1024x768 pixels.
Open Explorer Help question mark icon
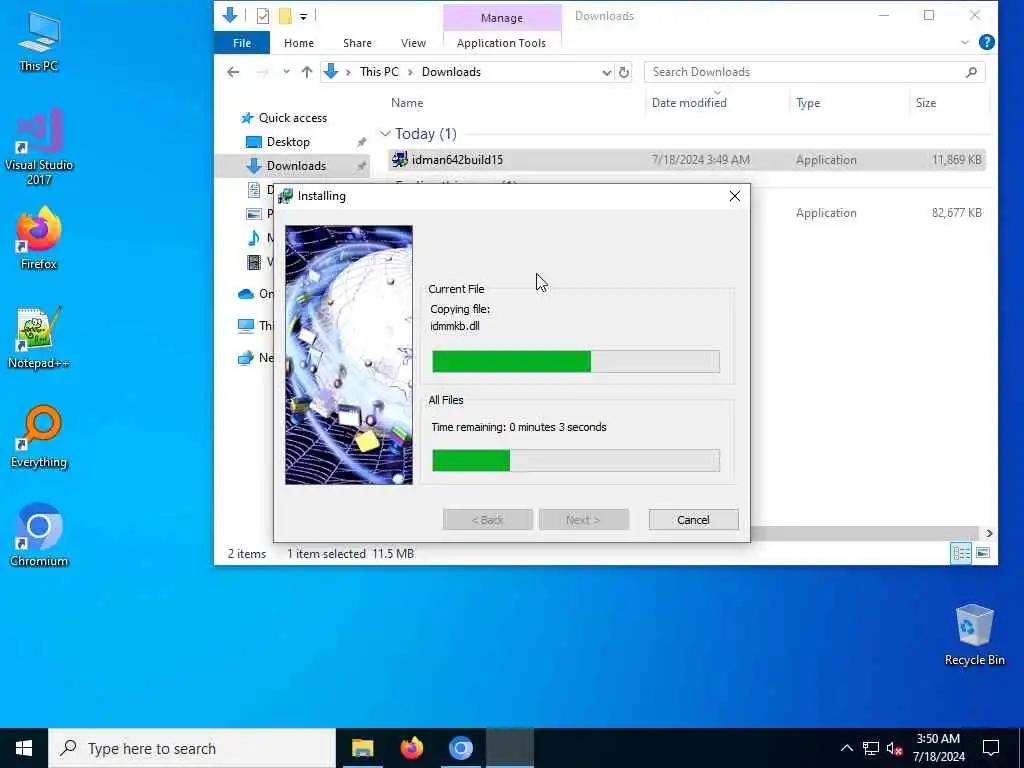(987, 42)
